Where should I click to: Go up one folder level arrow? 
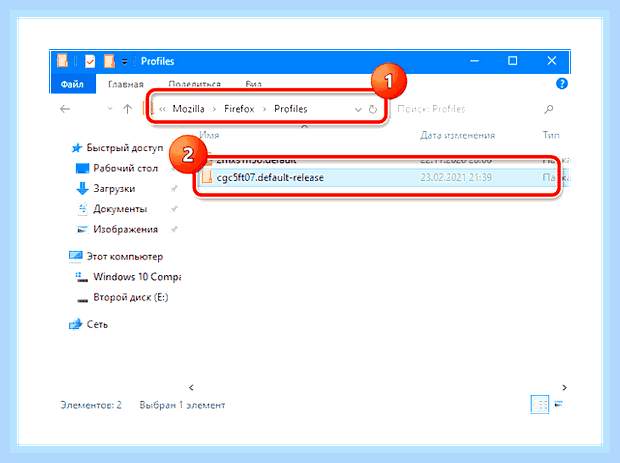127,109
